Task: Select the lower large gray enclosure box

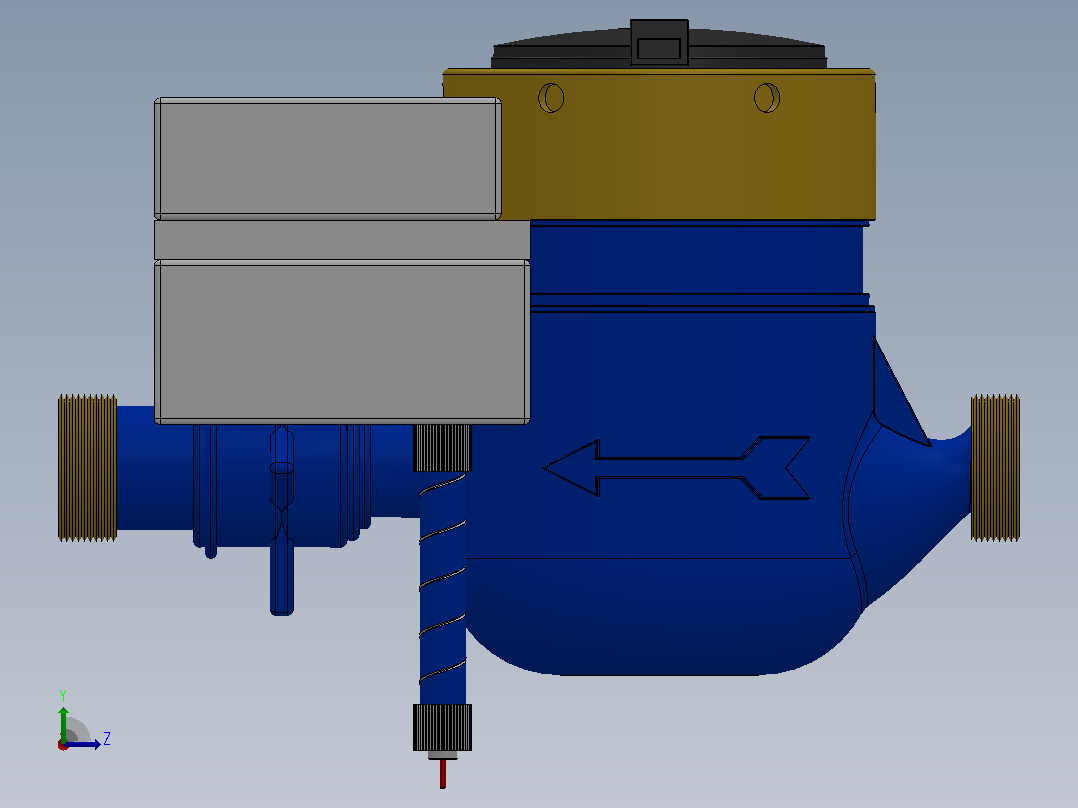Action: (342, 342)
